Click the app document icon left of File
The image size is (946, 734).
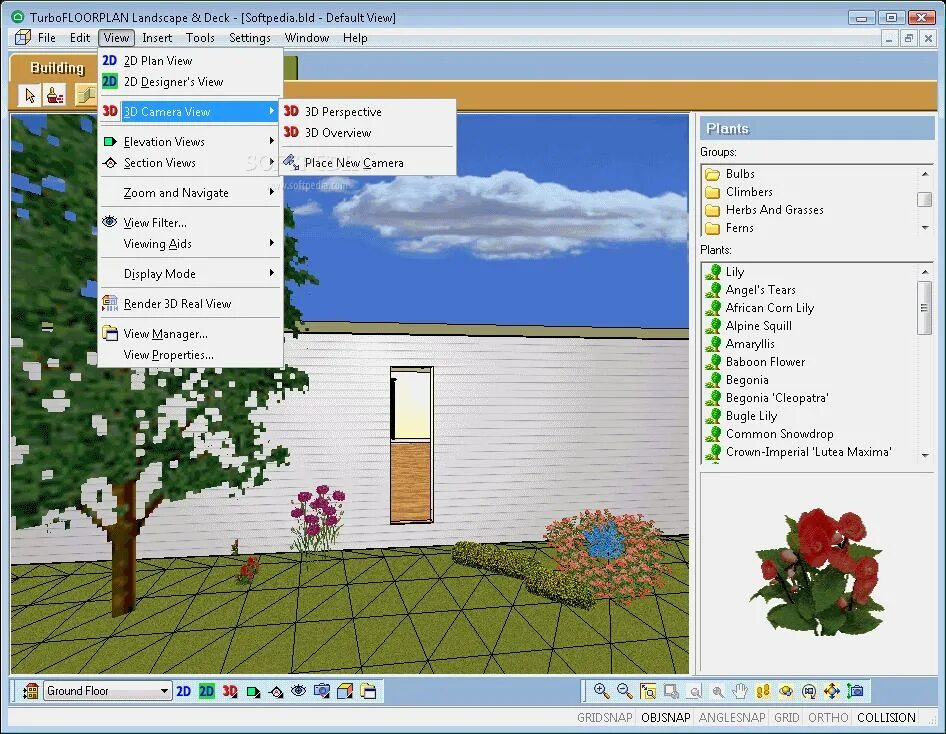tap(23, 37)
